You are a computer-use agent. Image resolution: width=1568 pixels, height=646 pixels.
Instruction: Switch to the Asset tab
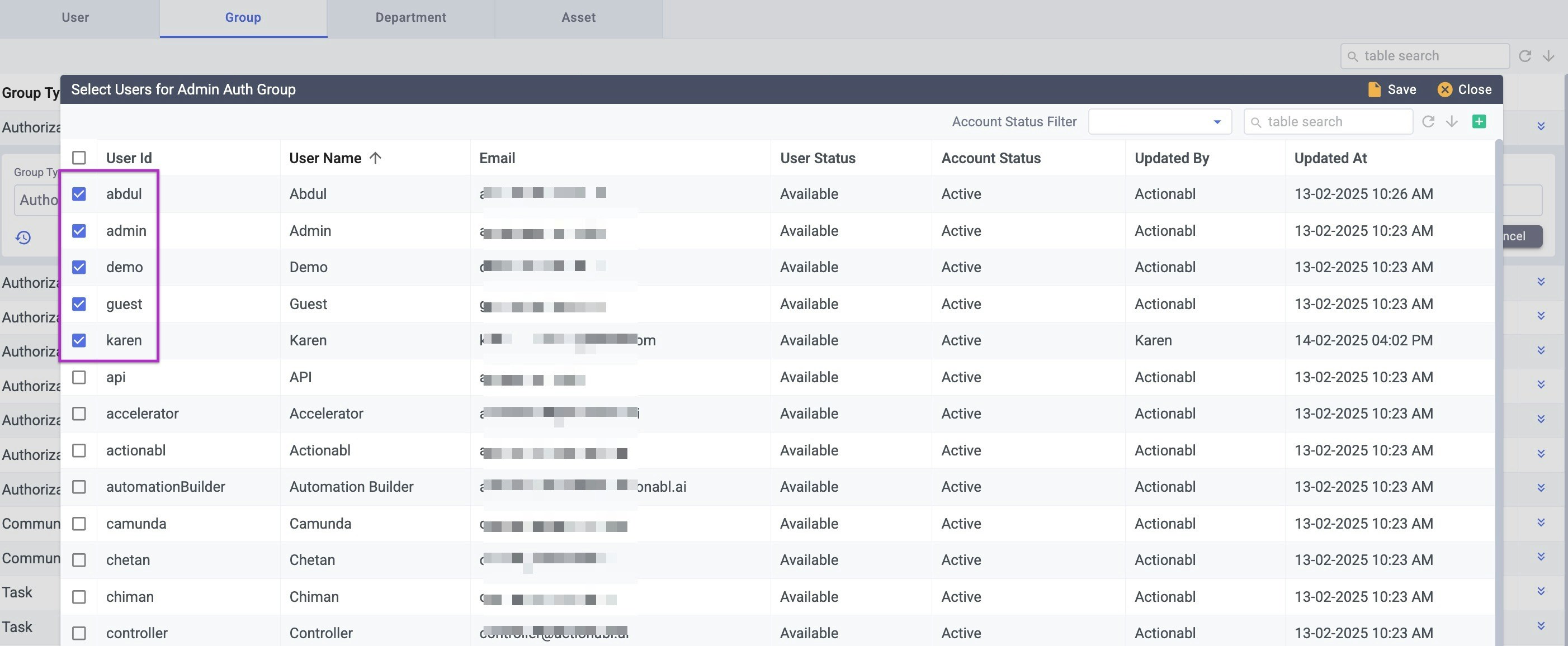pos(578,18)
